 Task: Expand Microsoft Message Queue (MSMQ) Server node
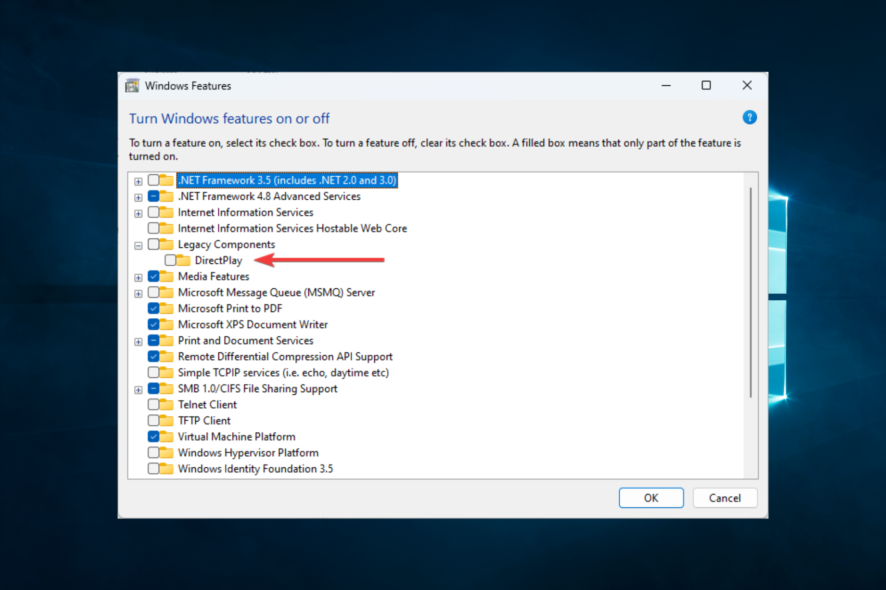click(x=138, y=293)
